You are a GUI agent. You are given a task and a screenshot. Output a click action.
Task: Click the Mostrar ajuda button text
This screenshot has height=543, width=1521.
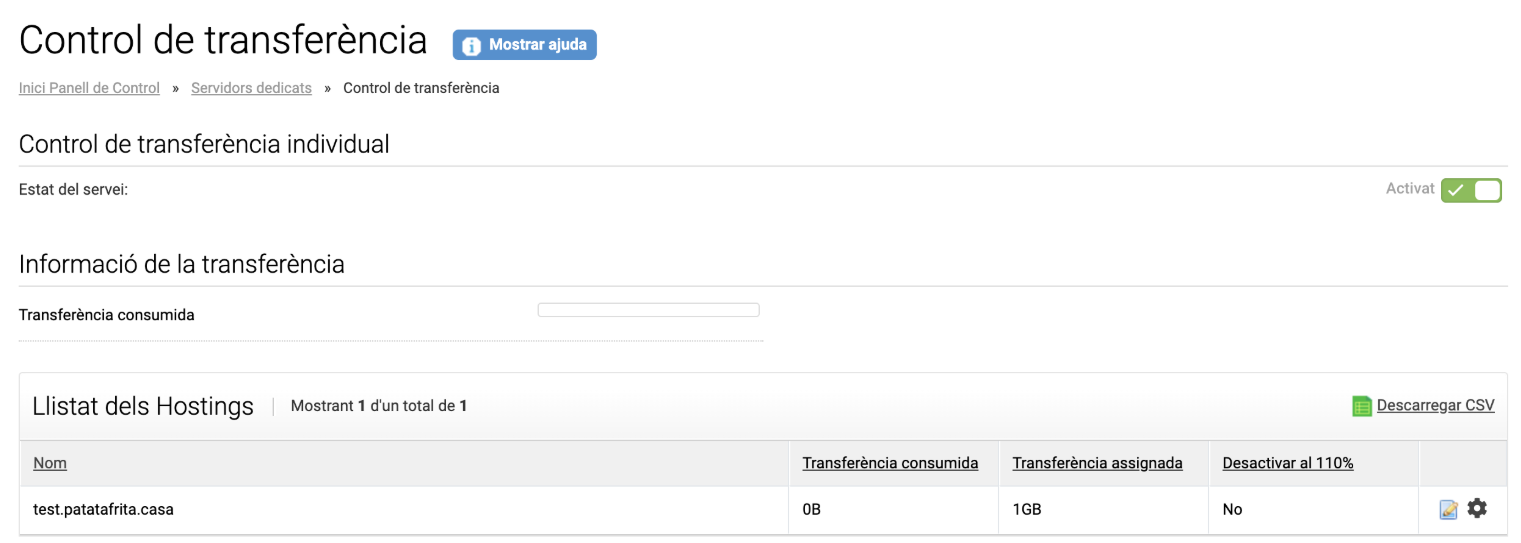[537, 45]
